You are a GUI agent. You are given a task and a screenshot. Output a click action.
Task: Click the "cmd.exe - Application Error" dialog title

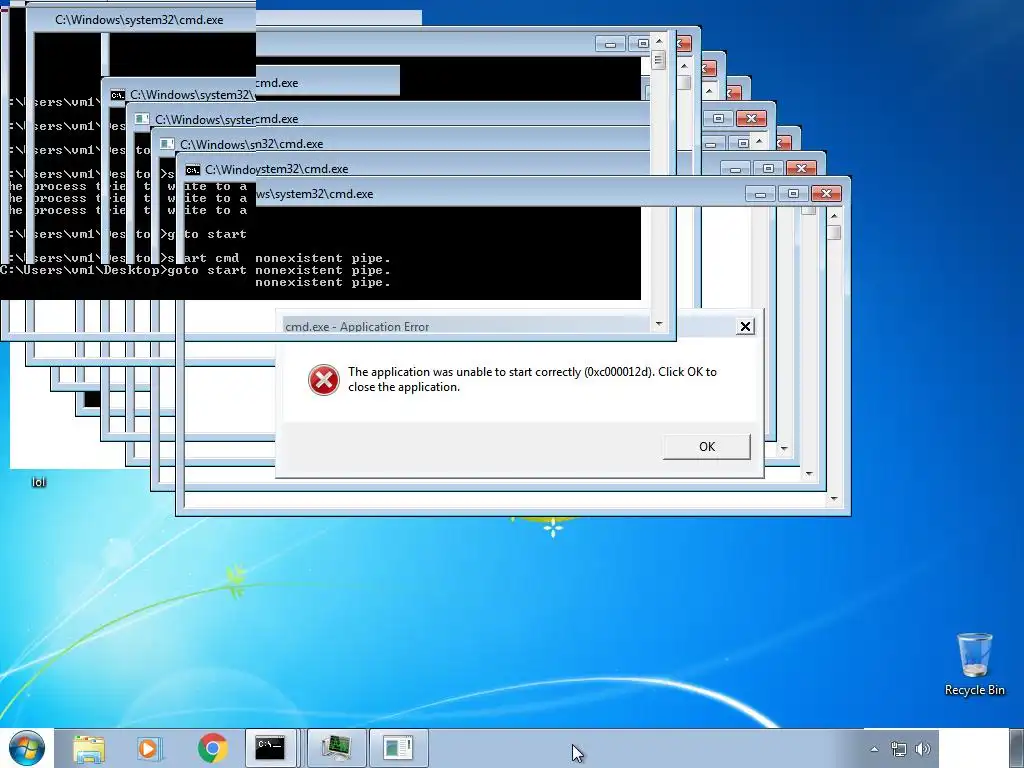coord(357,327)
